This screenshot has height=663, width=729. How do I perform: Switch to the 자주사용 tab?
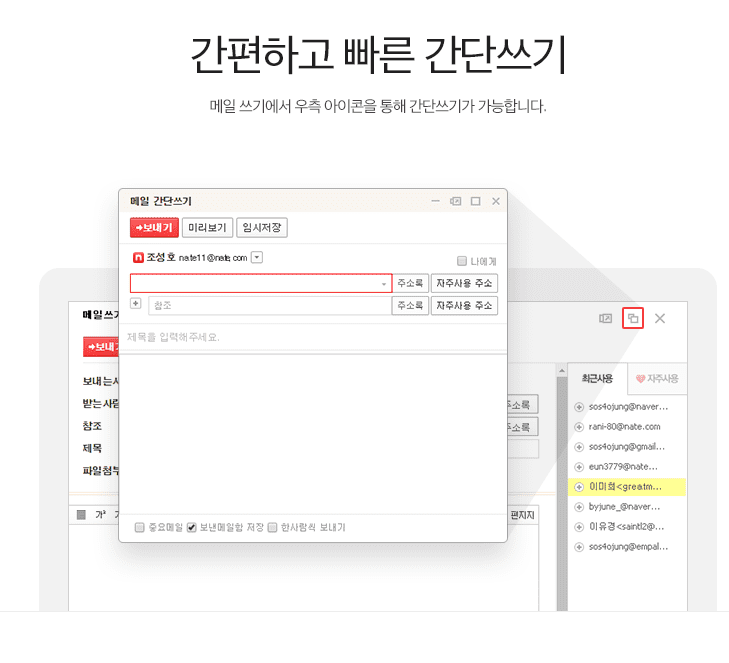point(657,378)
